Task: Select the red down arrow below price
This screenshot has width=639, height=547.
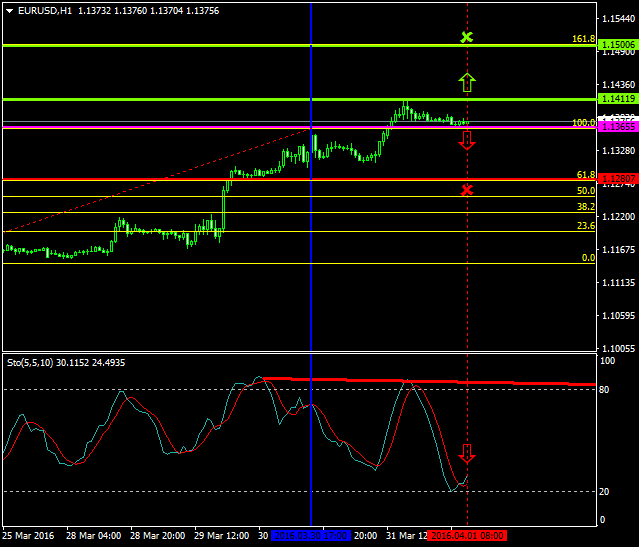Action: pos(467,140)
